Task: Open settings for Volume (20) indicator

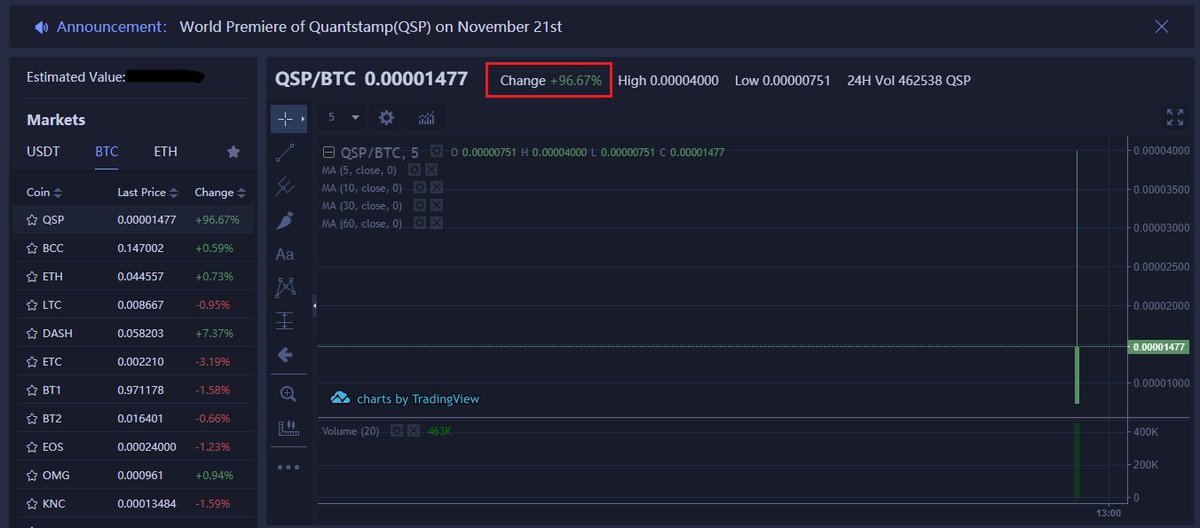Action: [x=396, y=431]
